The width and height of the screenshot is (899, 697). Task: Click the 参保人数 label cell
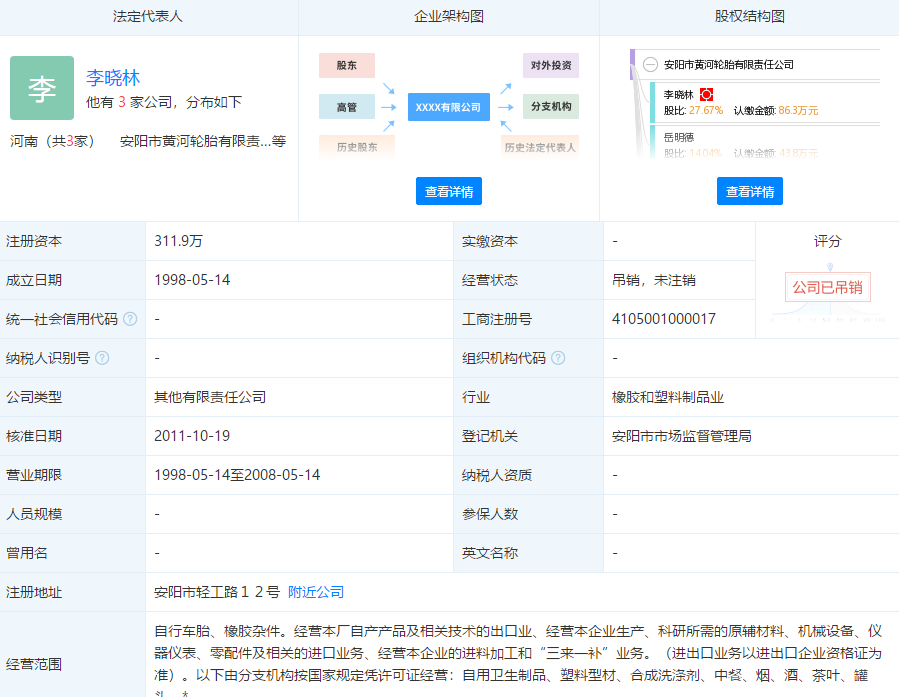(x=528, y=514)
